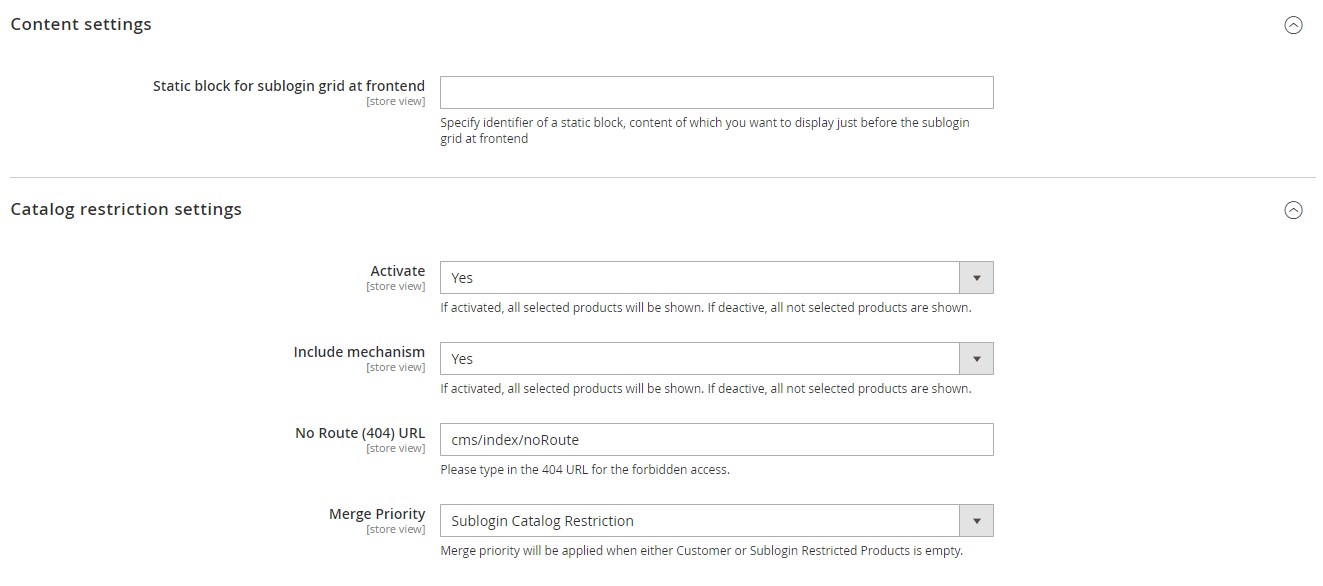Click the 404 URL forbidden access hint
This screenshot has height=586, width=1323.
tap(585, 469)
